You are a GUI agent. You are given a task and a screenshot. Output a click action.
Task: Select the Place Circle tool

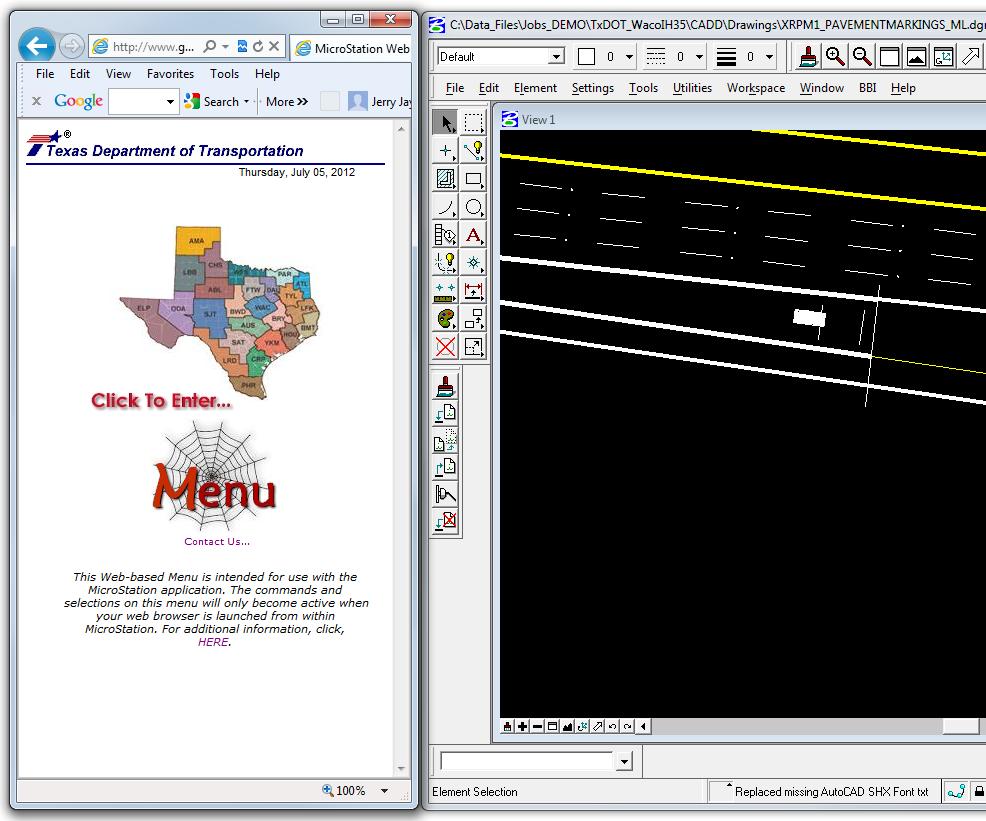473,207
